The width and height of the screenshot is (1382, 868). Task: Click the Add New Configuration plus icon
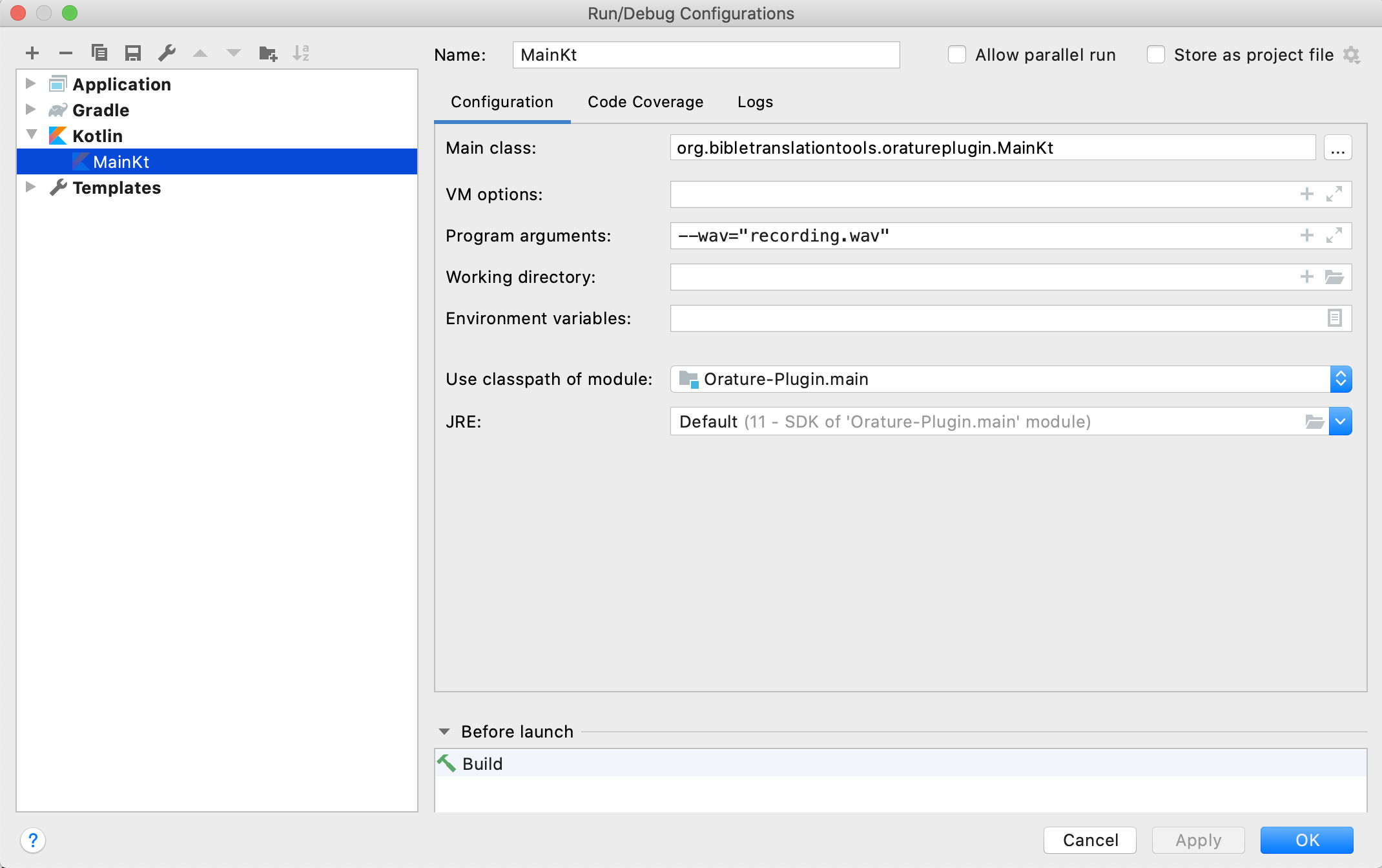coord(32,53)
